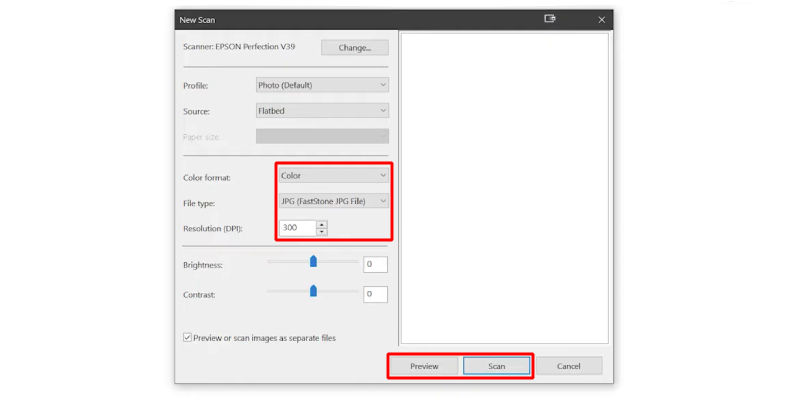
Task: Open the File type dropdown showing JPG
Action: tap(334, 201)
